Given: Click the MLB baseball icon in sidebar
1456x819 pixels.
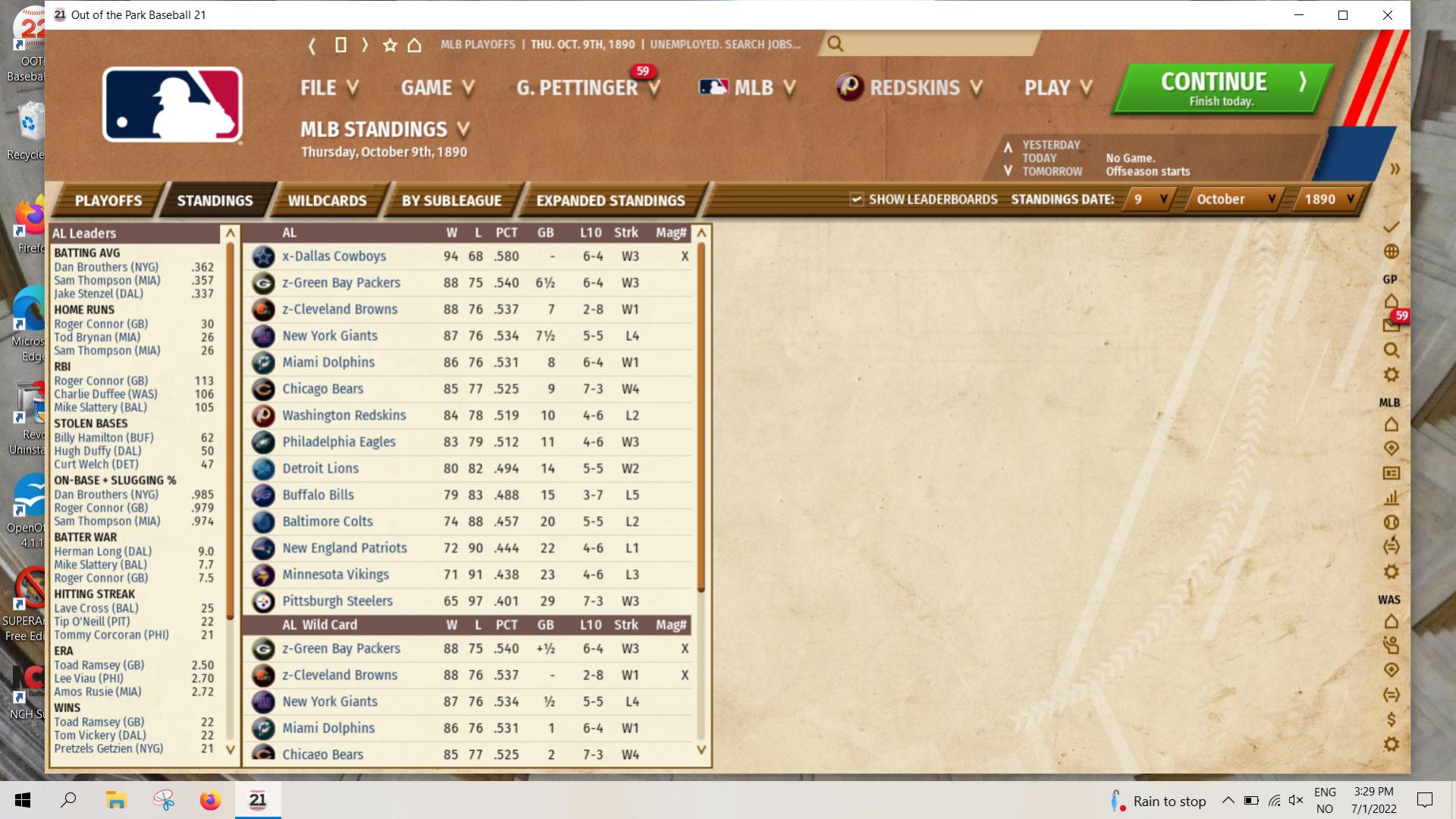Looking at the screenshot, I should click(x=1391, y=522).
